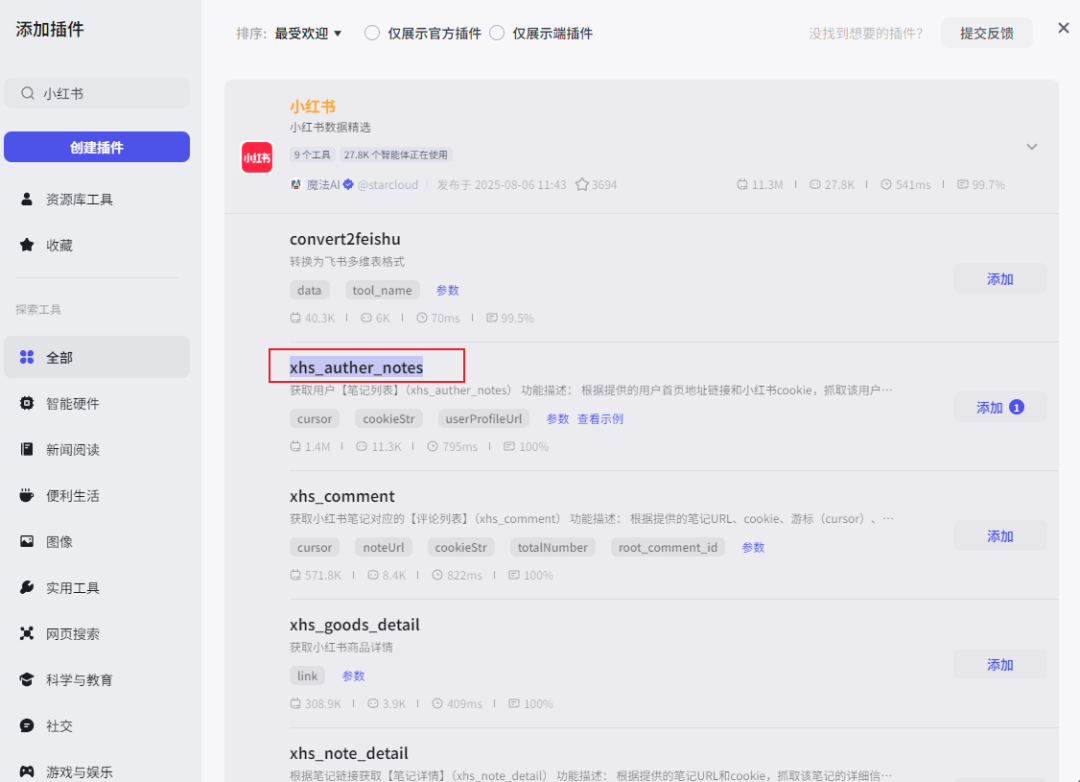Click the 便利生活 cup icon

click(x=27, y=495)
